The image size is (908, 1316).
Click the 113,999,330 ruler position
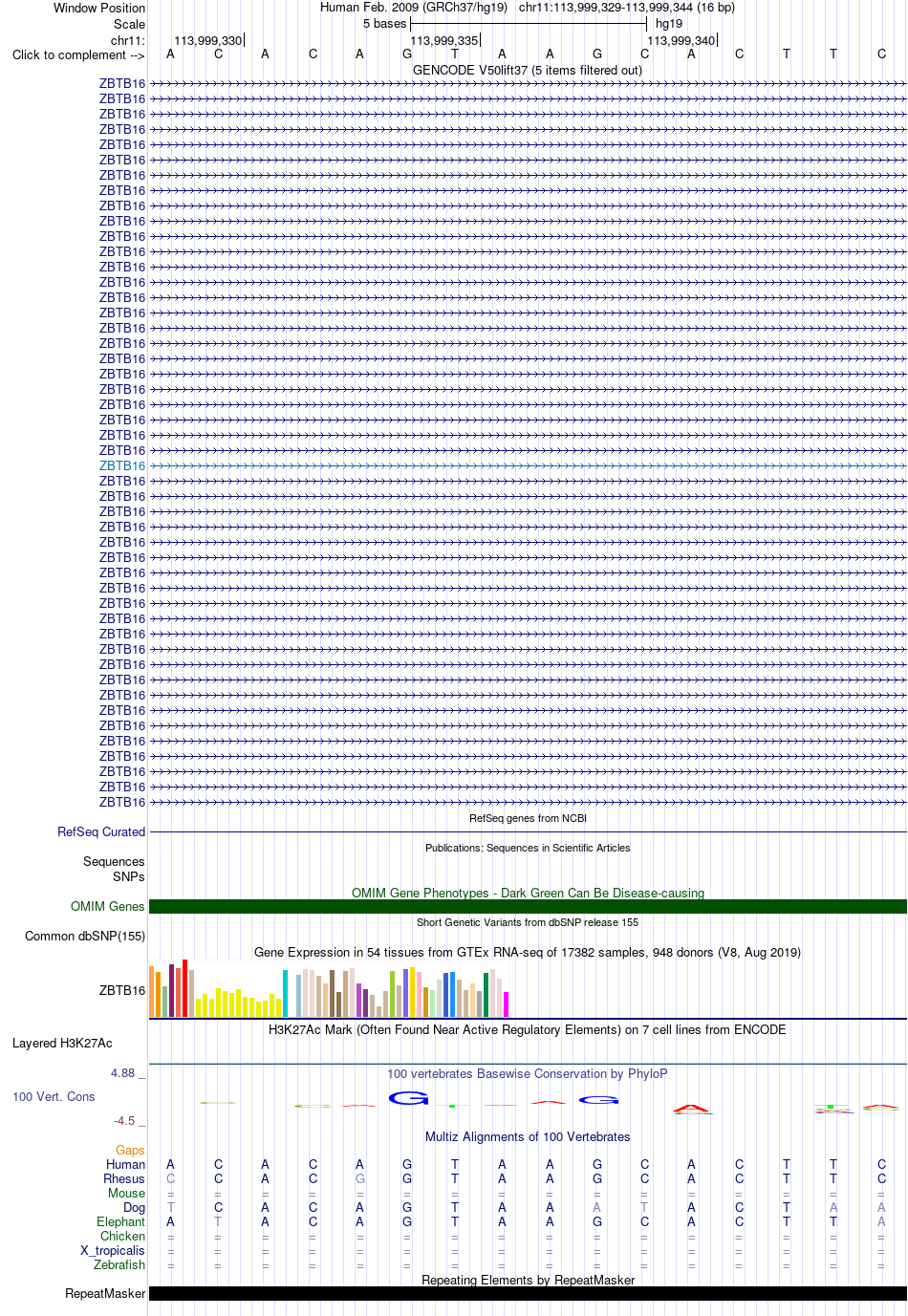[x=208, y=40]
